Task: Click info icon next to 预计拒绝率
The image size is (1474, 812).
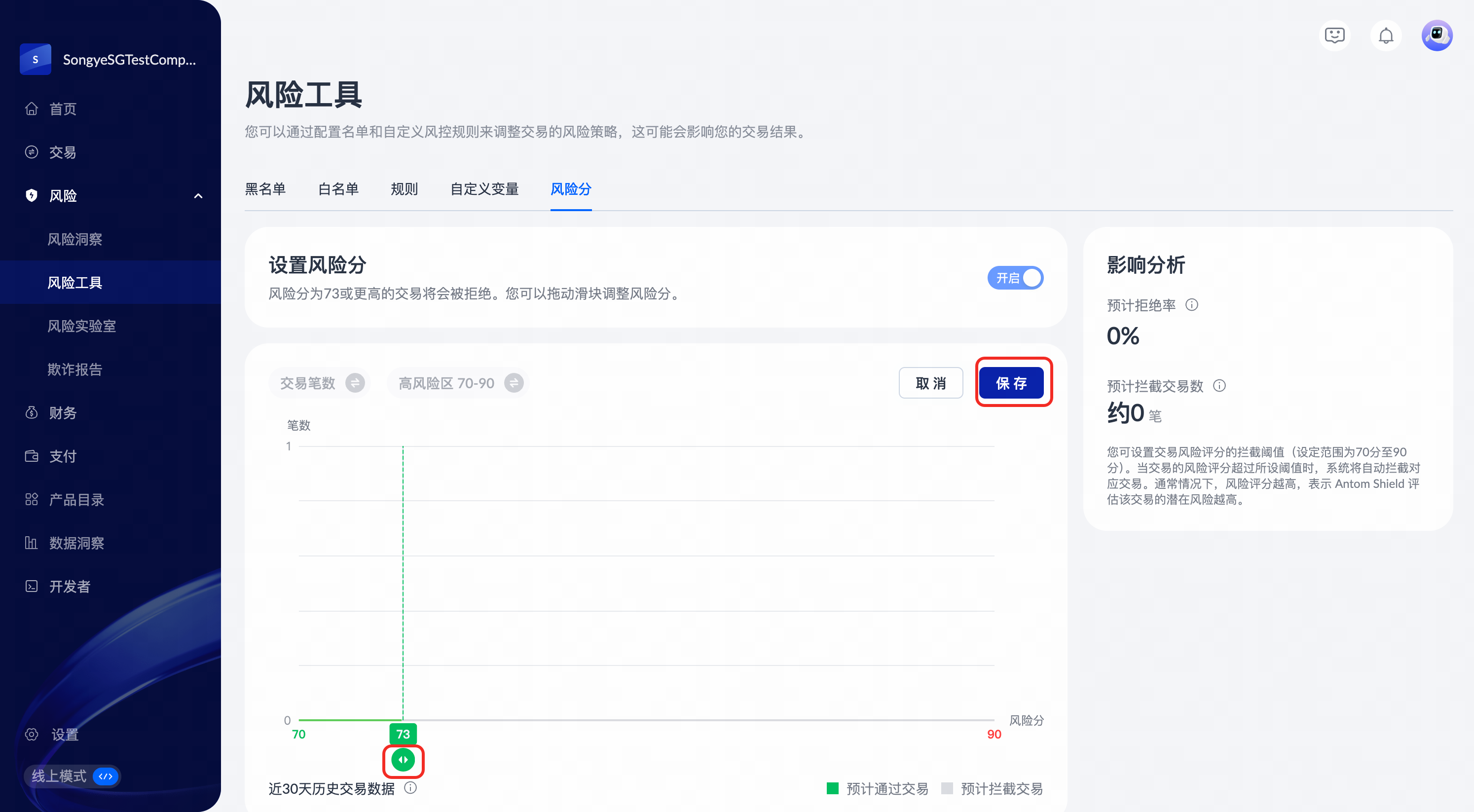Action: (x=1191, y=304)
